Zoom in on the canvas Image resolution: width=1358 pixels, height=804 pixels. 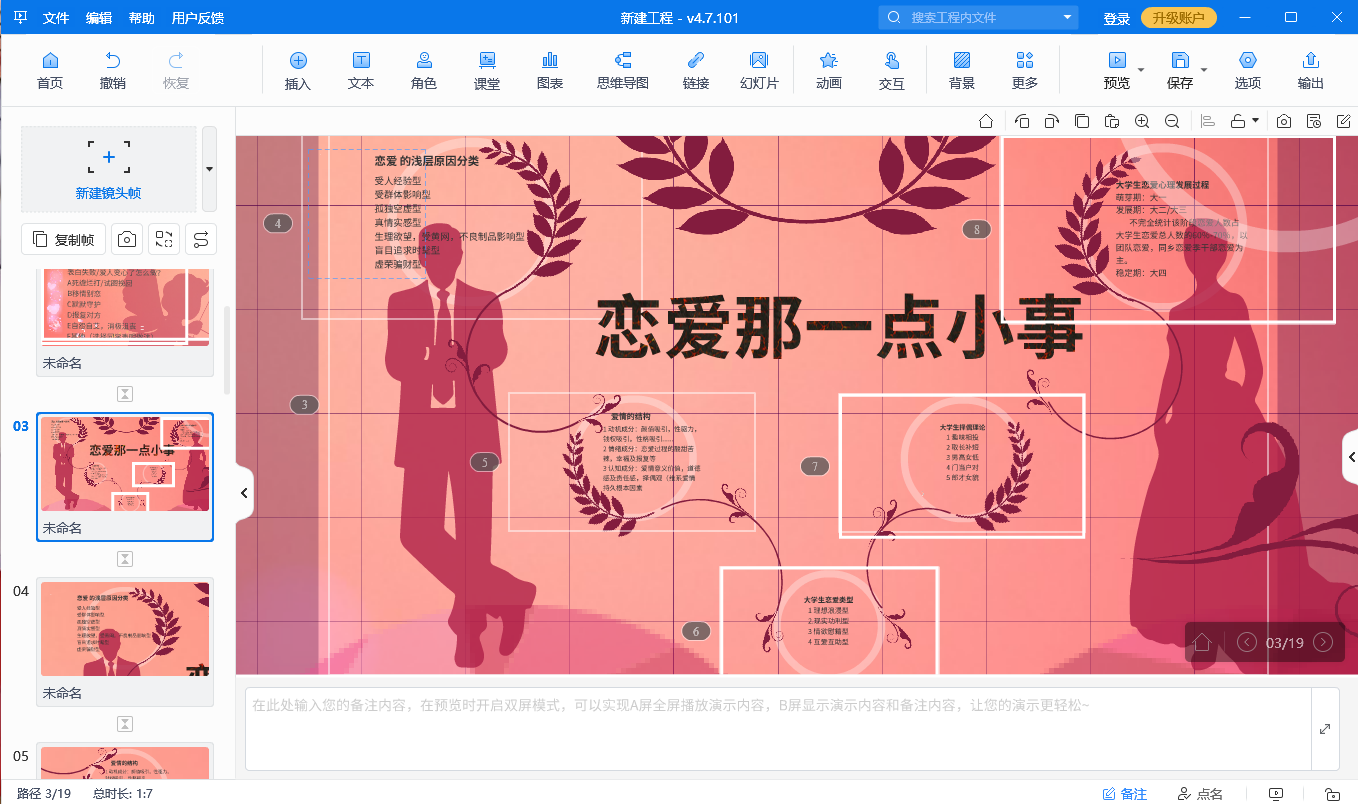point(1142,121)
